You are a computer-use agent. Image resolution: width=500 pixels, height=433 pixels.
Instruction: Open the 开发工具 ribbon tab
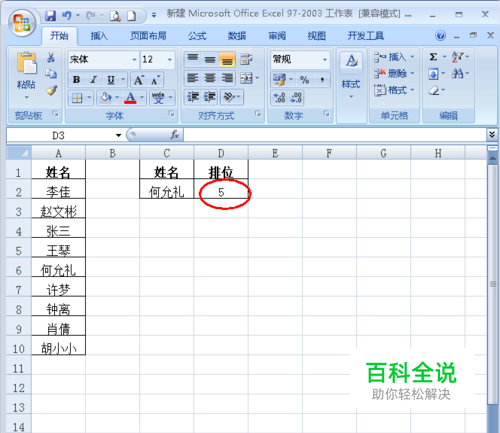(365, 36)
